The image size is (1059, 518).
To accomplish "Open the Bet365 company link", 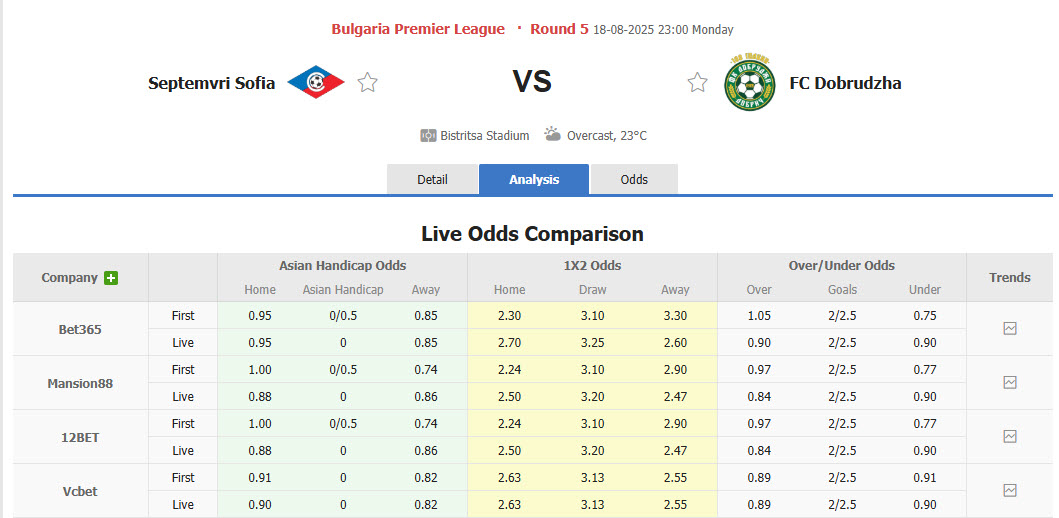I will (x=80, y=329).
